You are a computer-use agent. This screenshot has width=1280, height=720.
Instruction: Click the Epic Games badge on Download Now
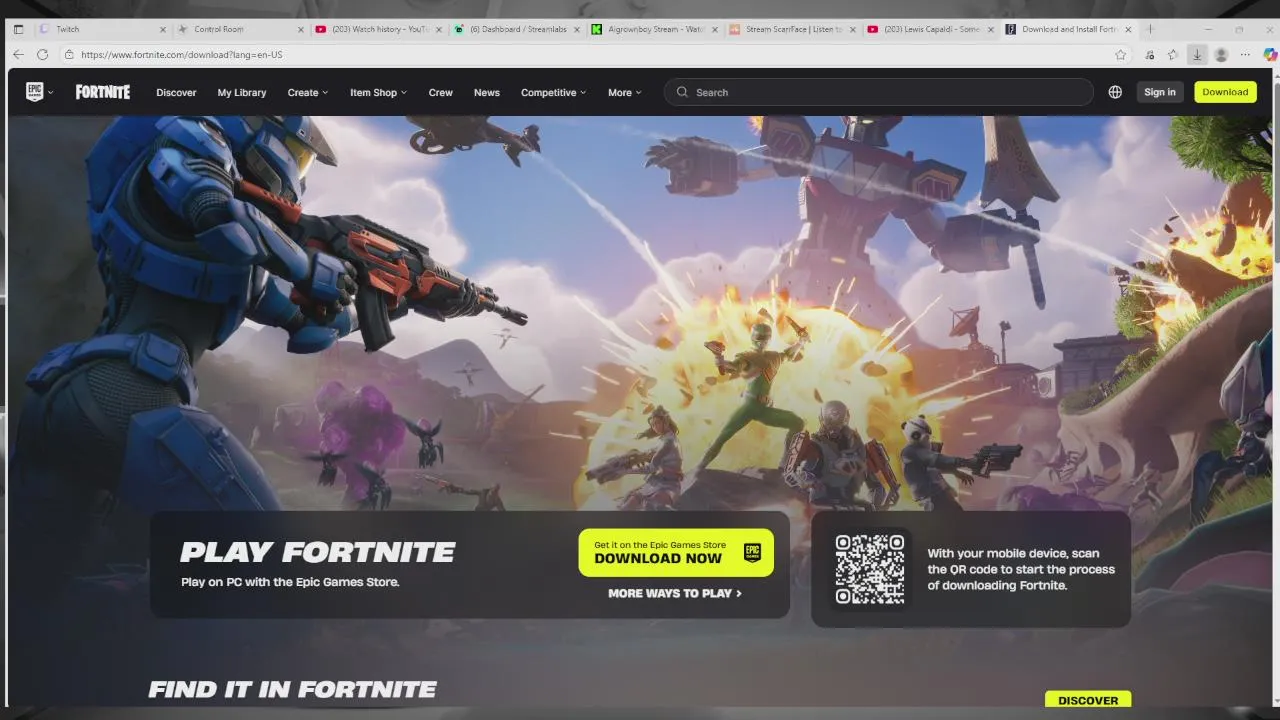752,552
